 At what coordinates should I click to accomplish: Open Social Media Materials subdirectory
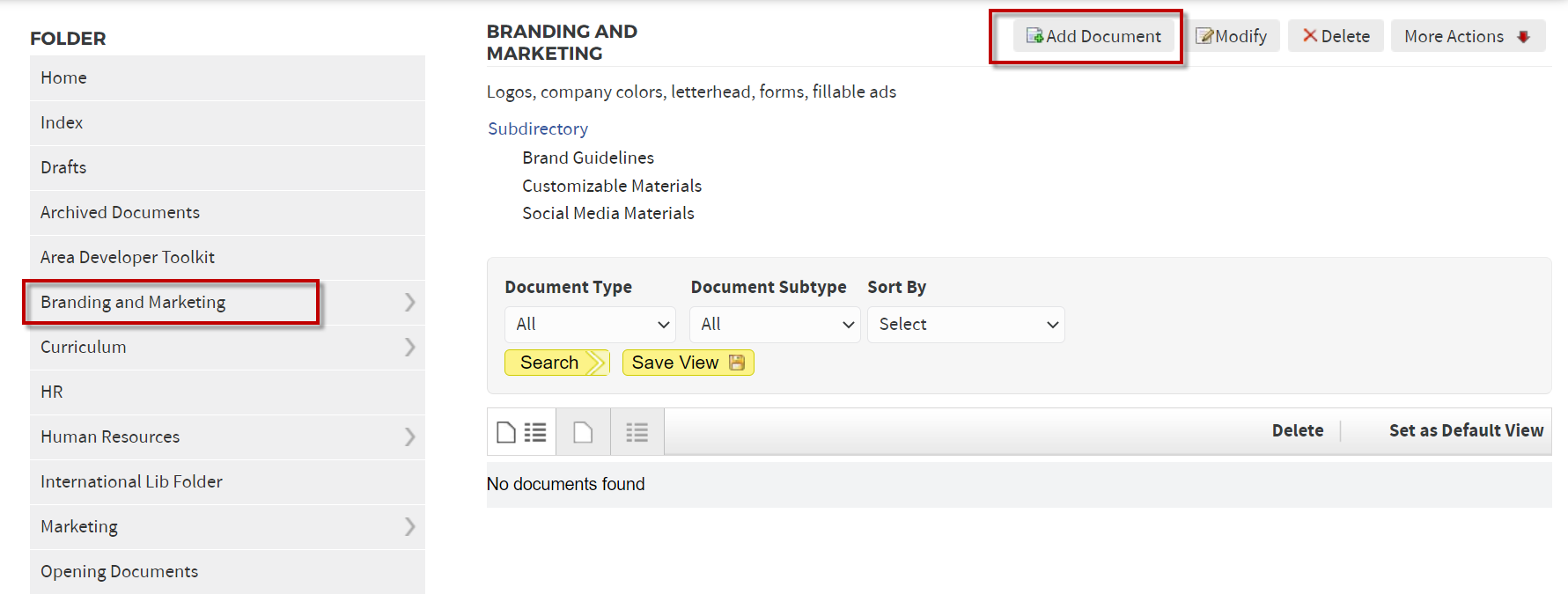click(608, 214)
